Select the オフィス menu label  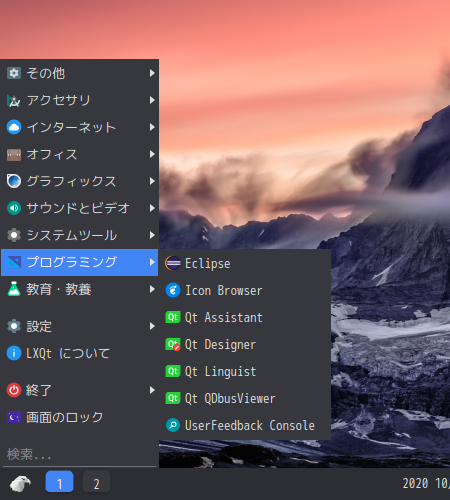[x=52, y=154]
